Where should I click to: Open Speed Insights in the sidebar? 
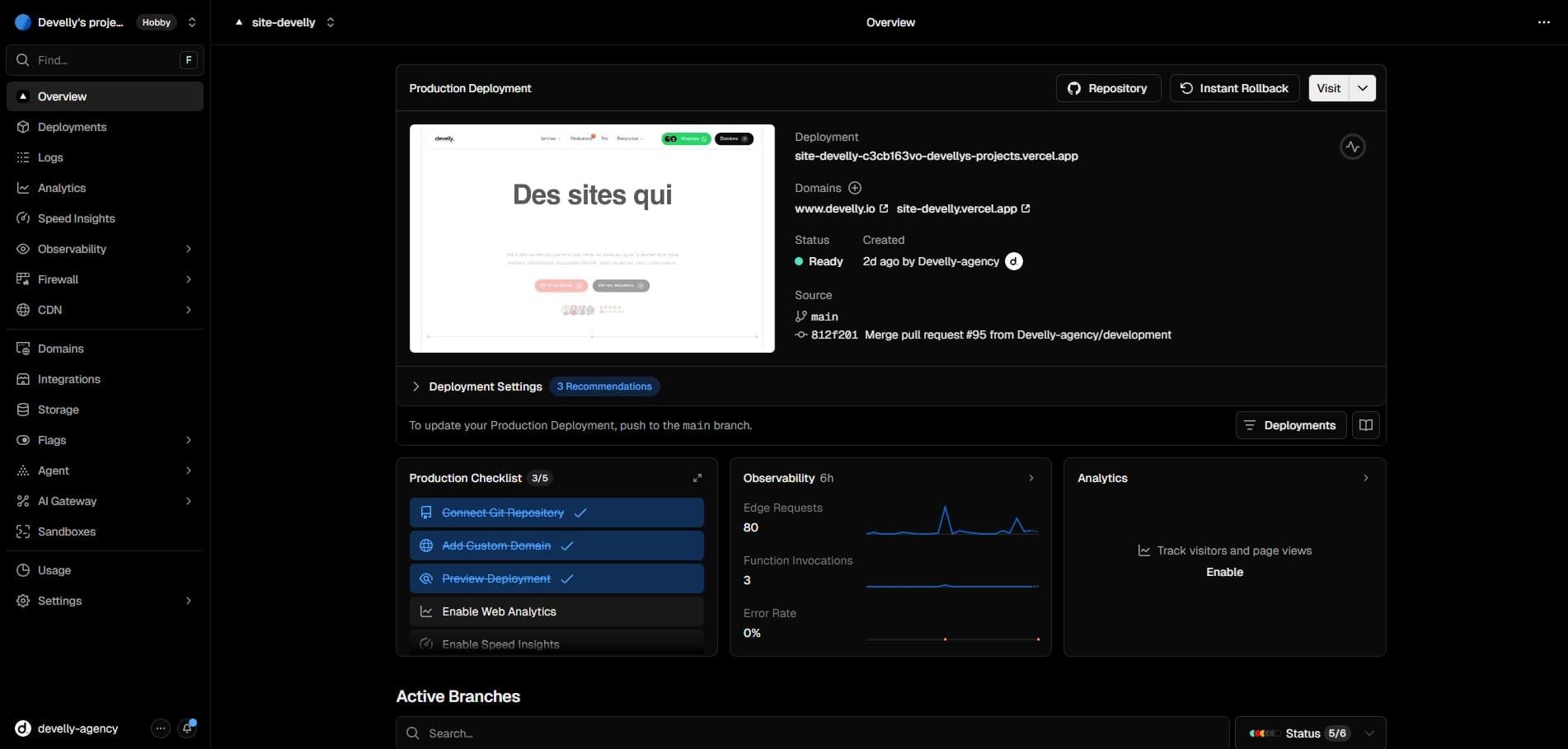(x=105, y=218)
